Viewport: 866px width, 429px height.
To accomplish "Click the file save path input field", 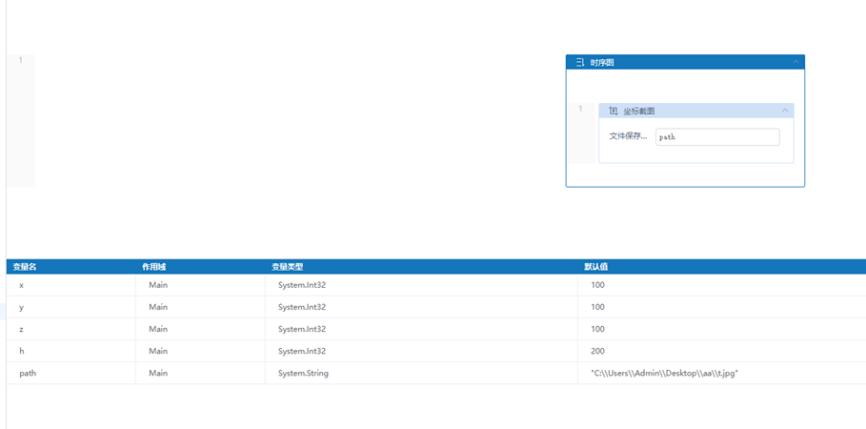I will [717, 137].
